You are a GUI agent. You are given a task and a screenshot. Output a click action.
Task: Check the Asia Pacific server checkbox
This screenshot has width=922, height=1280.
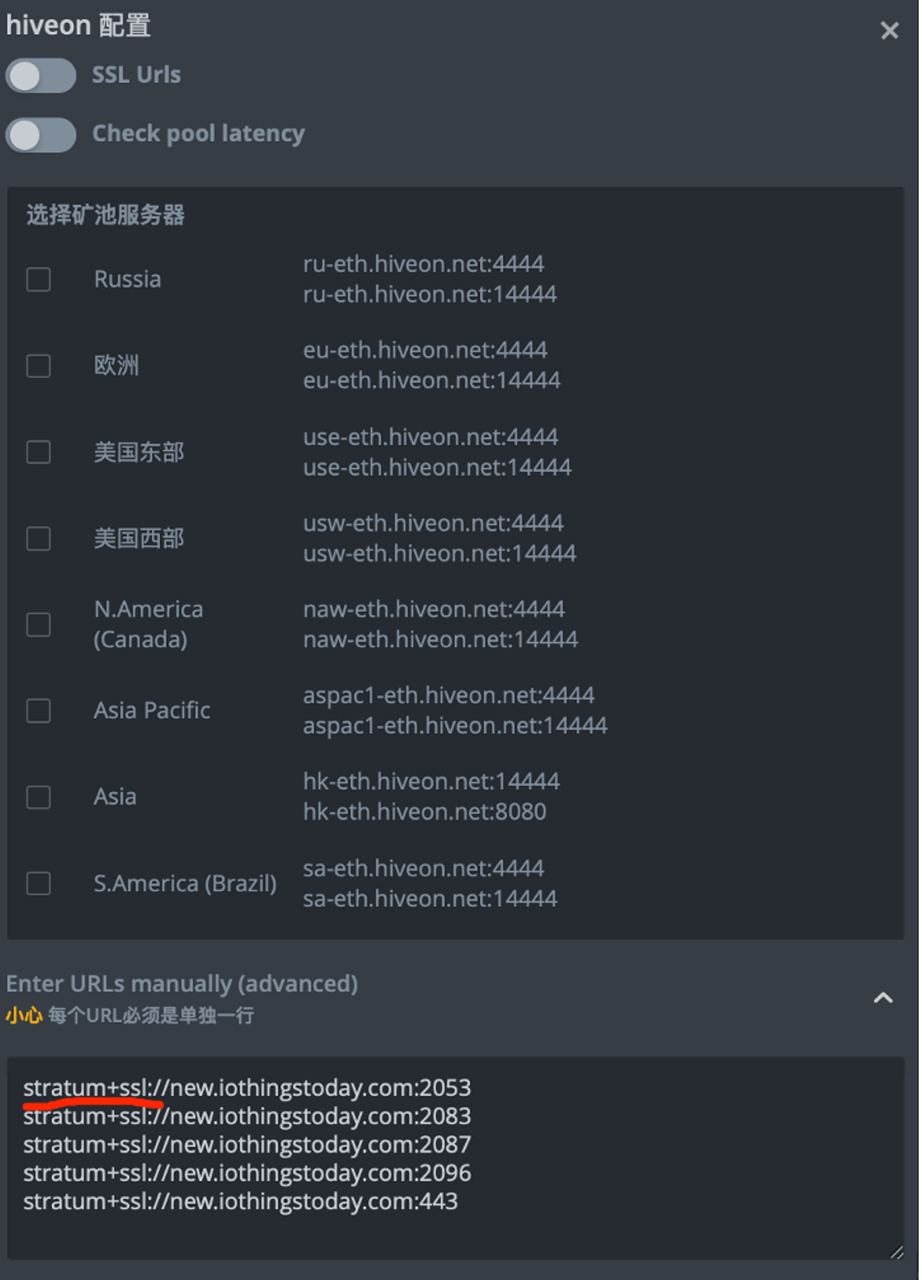38,710
